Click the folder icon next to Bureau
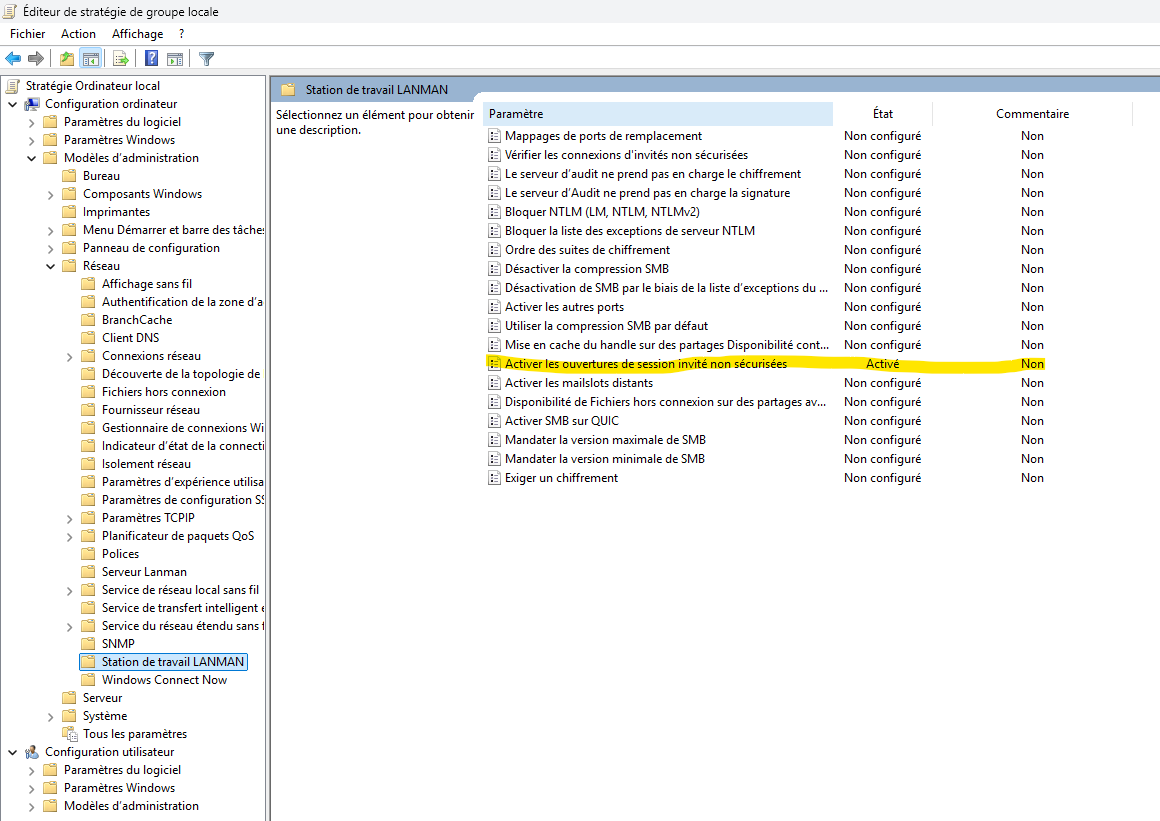 (70, 176)
